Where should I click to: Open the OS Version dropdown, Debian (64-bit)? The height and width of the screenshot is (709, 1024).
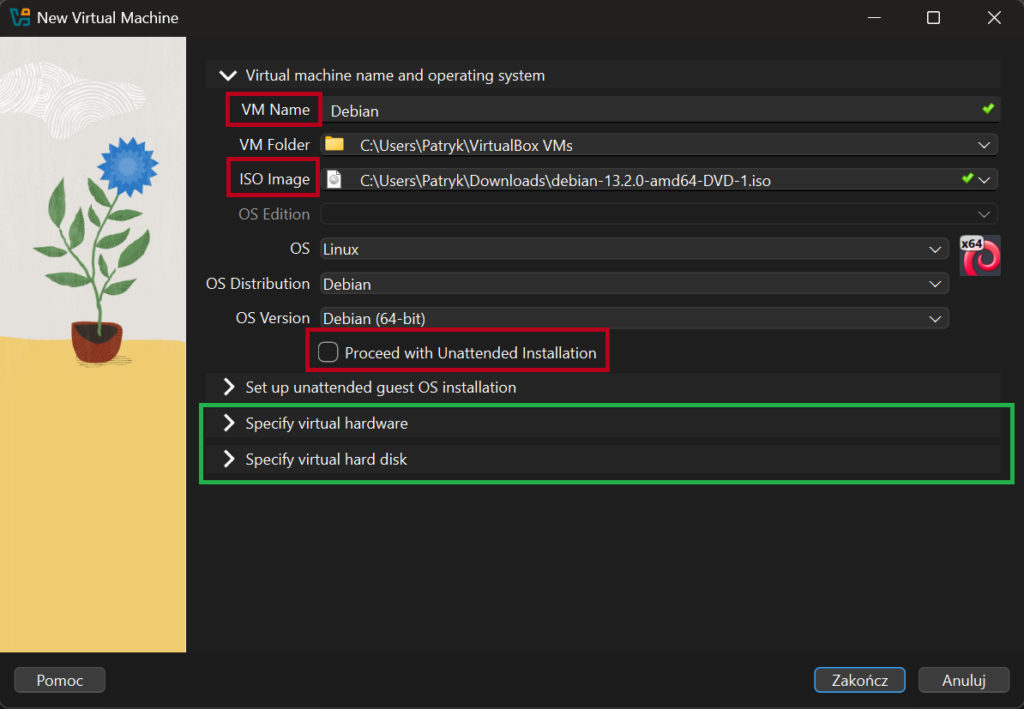coord(634,318)
